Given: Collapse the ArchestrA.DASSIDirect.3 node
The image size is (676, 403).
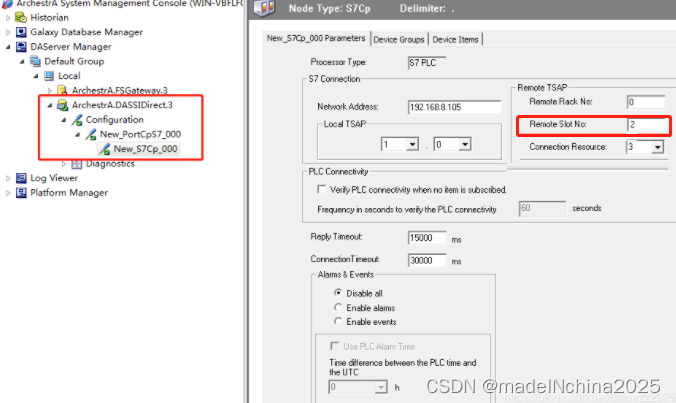Looking at the screenshot, I should coord(50,105).
